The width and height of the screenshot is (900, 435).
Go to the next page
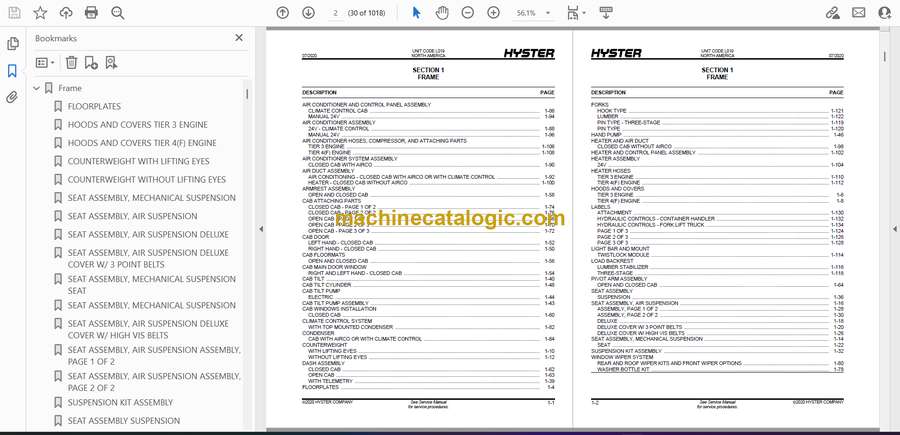308,13
